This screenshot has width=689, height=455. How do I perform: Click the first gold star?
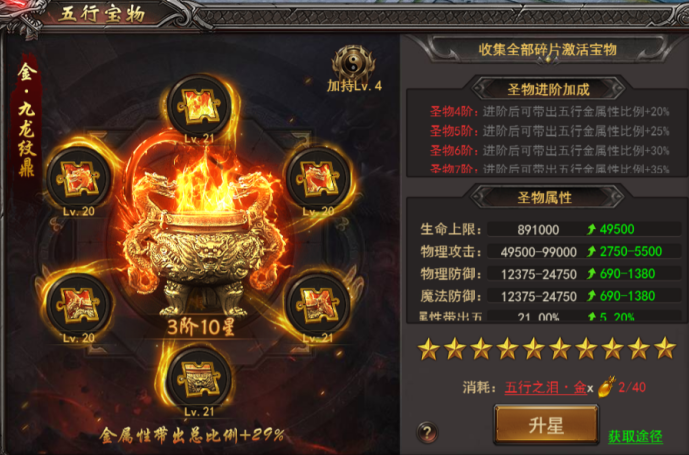pyautogui.click(x=428, y=349)
